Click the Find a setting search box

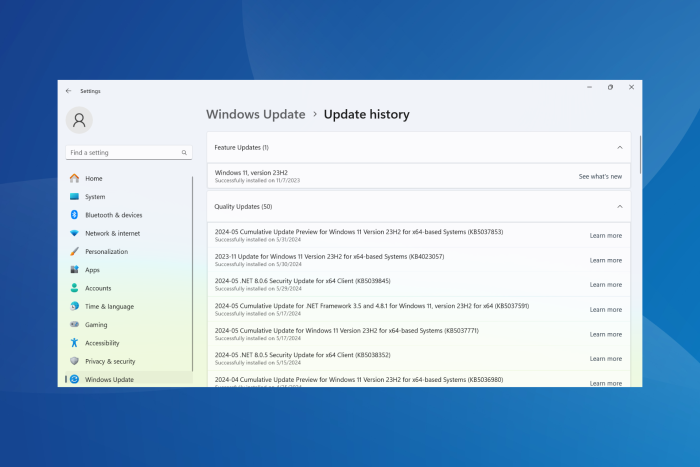tap(129, 153)
